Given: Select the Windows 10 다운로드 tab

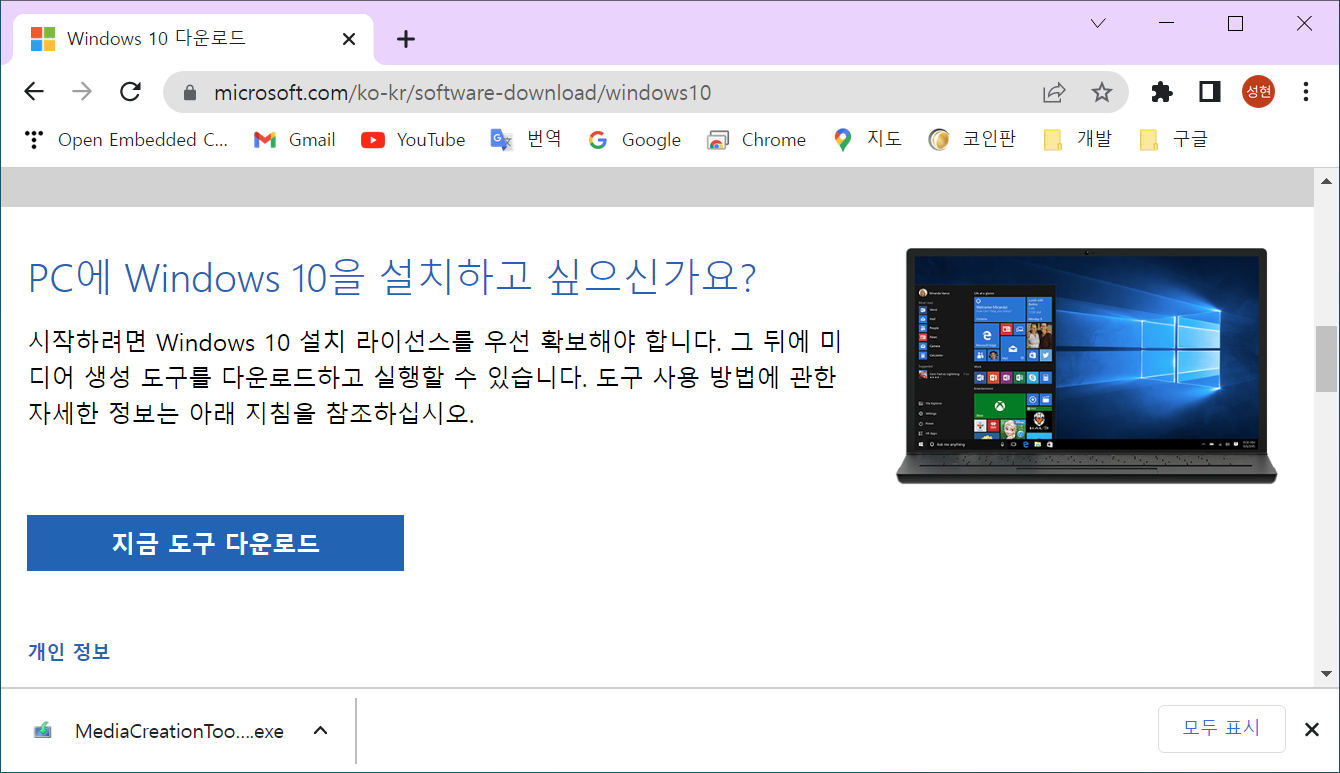Looking at the screenshot, I should (x=193, y=39).
